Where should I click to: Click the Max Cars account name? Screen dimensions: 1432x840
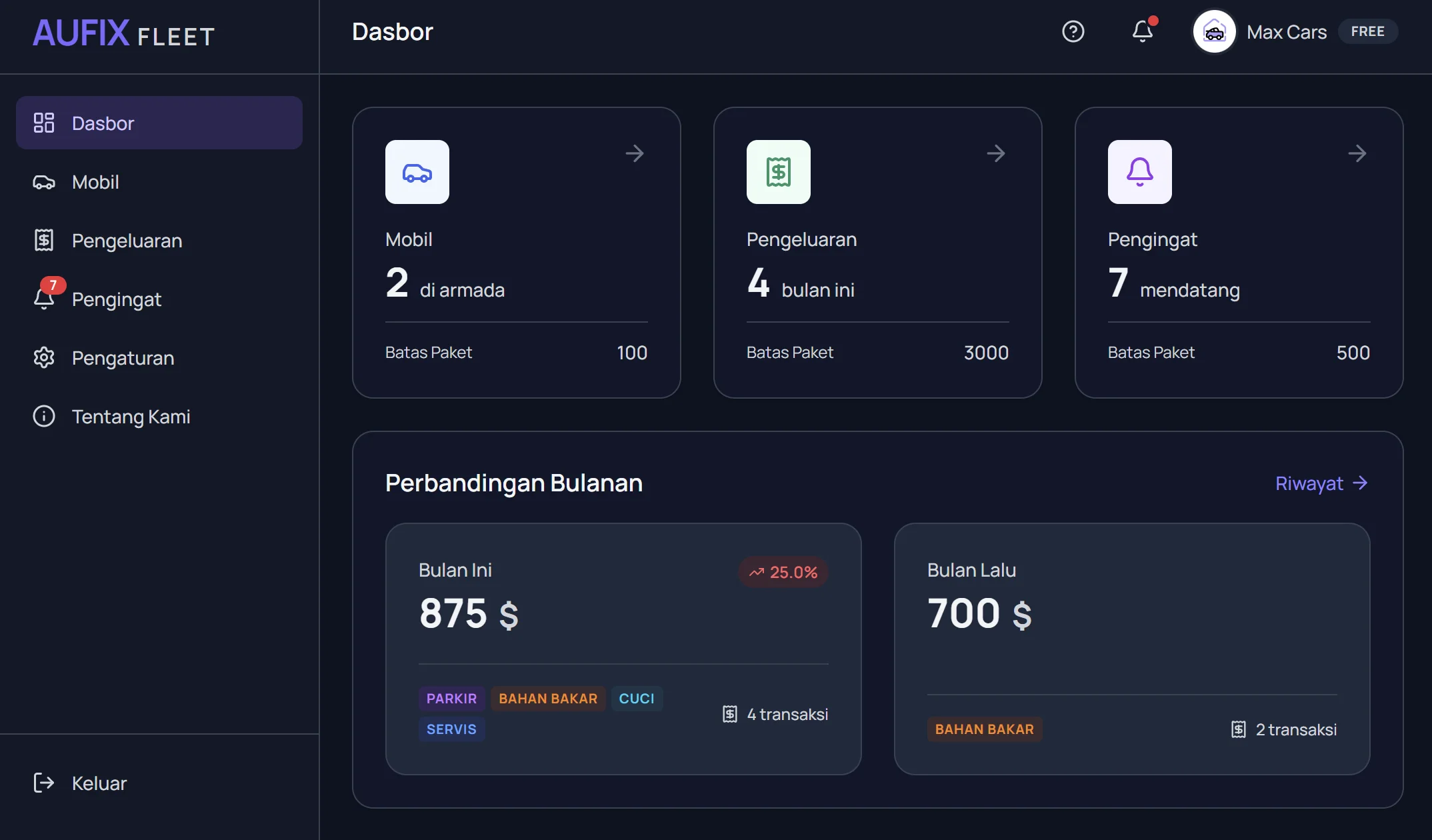click(x=1287, y=32)
